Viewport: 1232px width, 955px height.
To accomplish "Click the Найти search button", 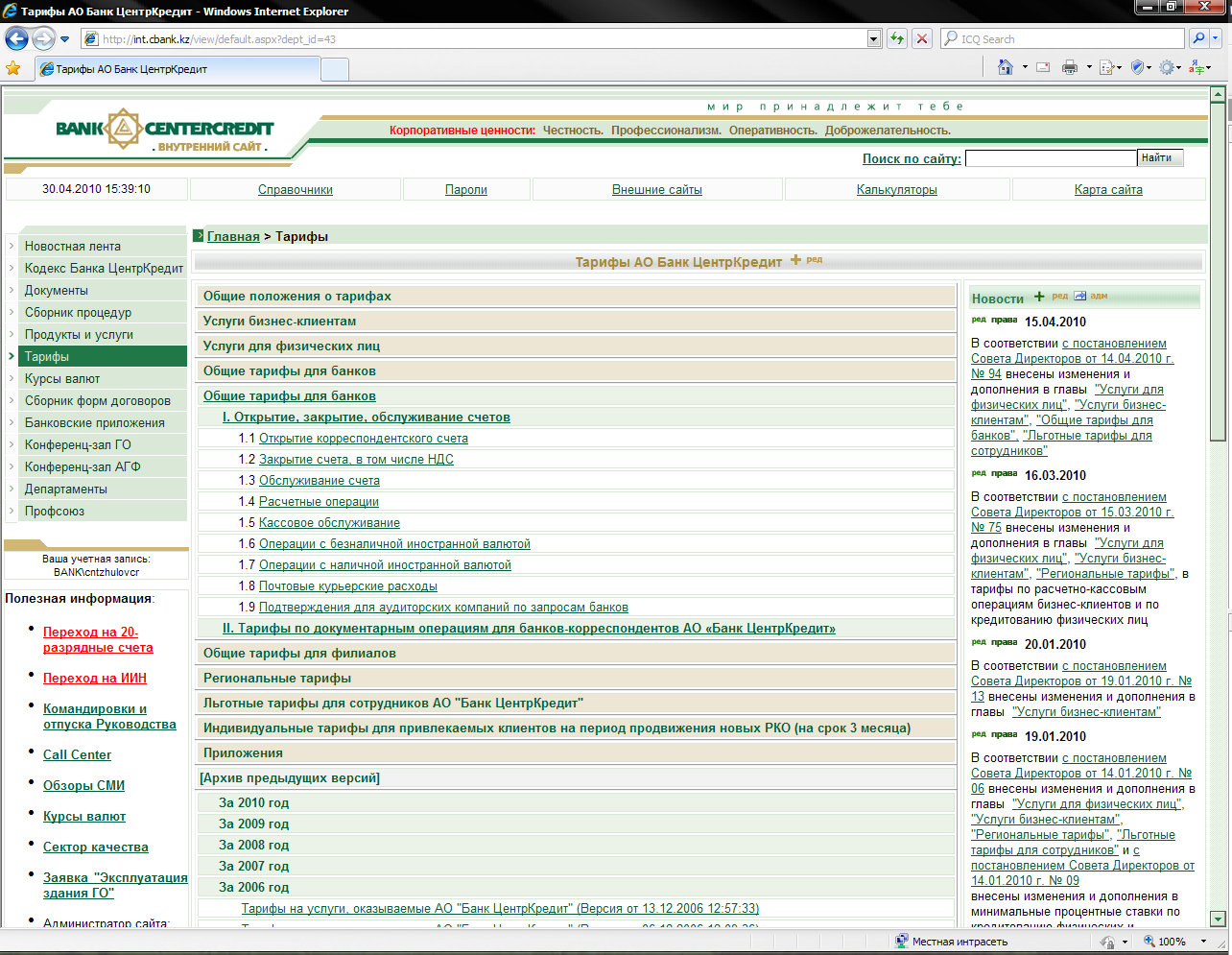I will [1161, 158].
